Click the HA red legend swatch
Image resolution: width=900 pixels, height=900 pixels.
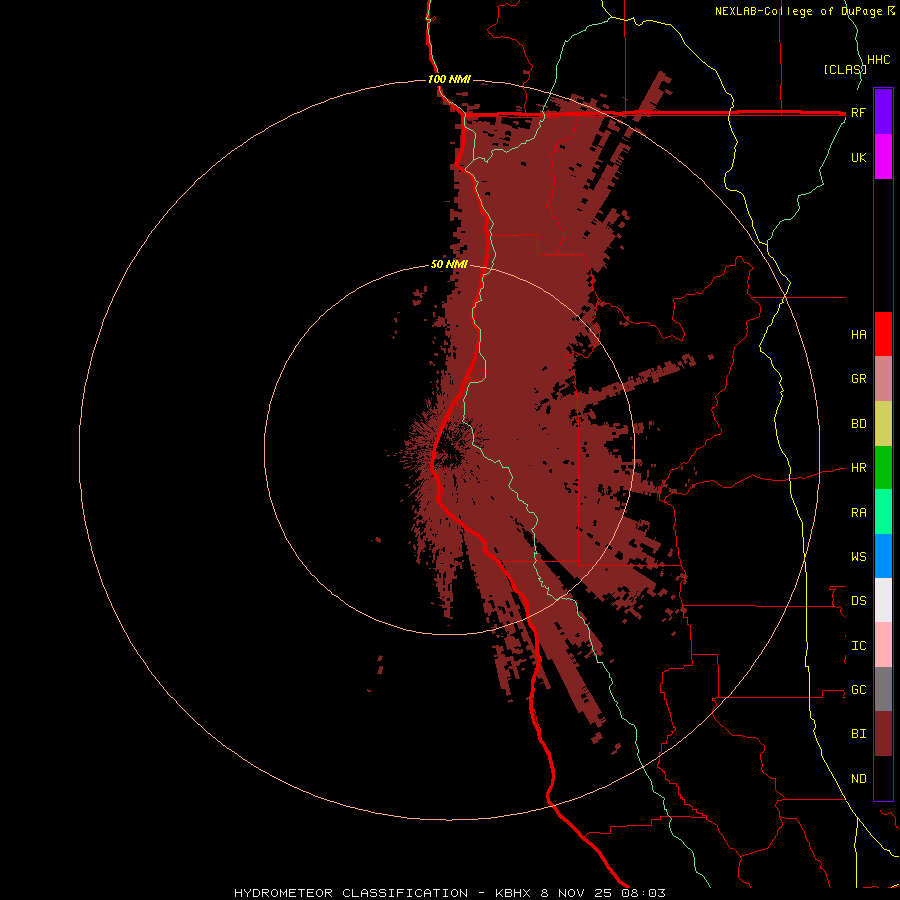[883, 334]
